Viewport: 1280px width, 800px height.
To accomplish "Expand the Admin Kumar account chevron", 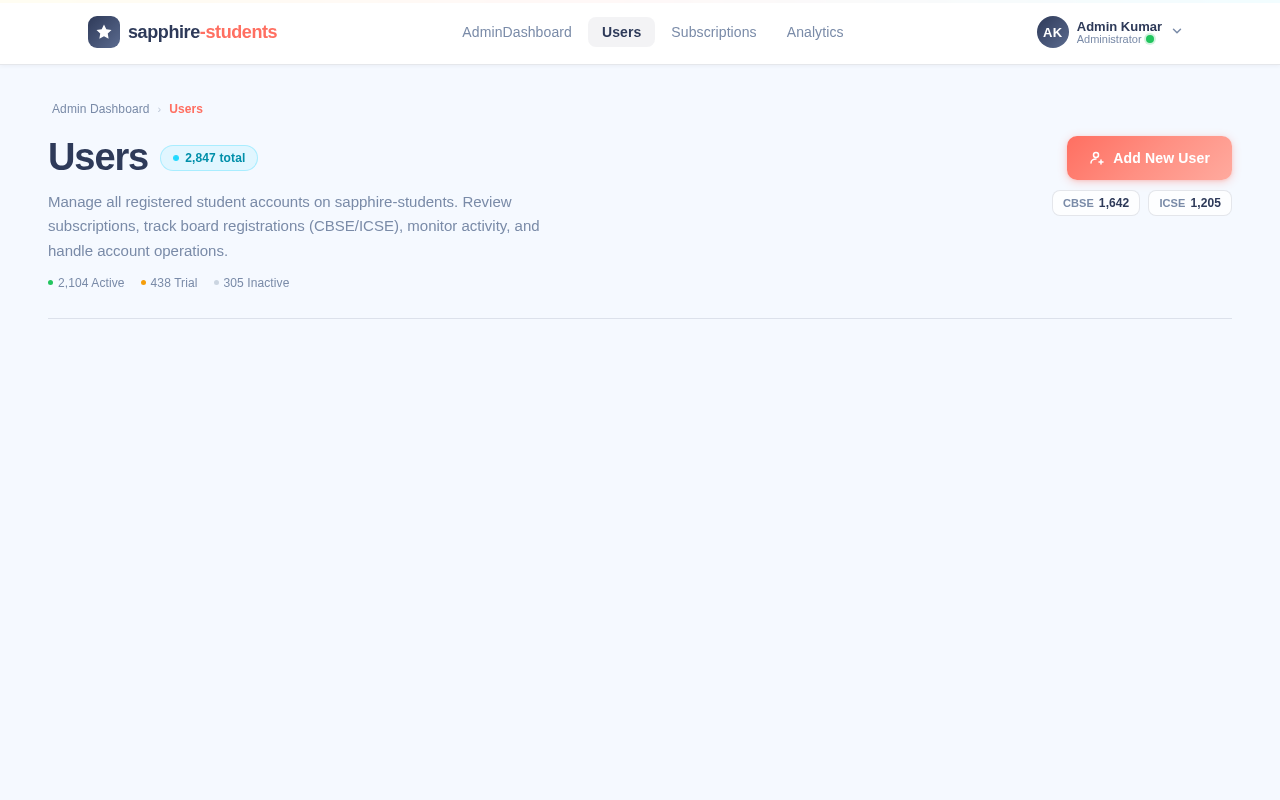I will pyautogui.click(x=1177, y=31).
